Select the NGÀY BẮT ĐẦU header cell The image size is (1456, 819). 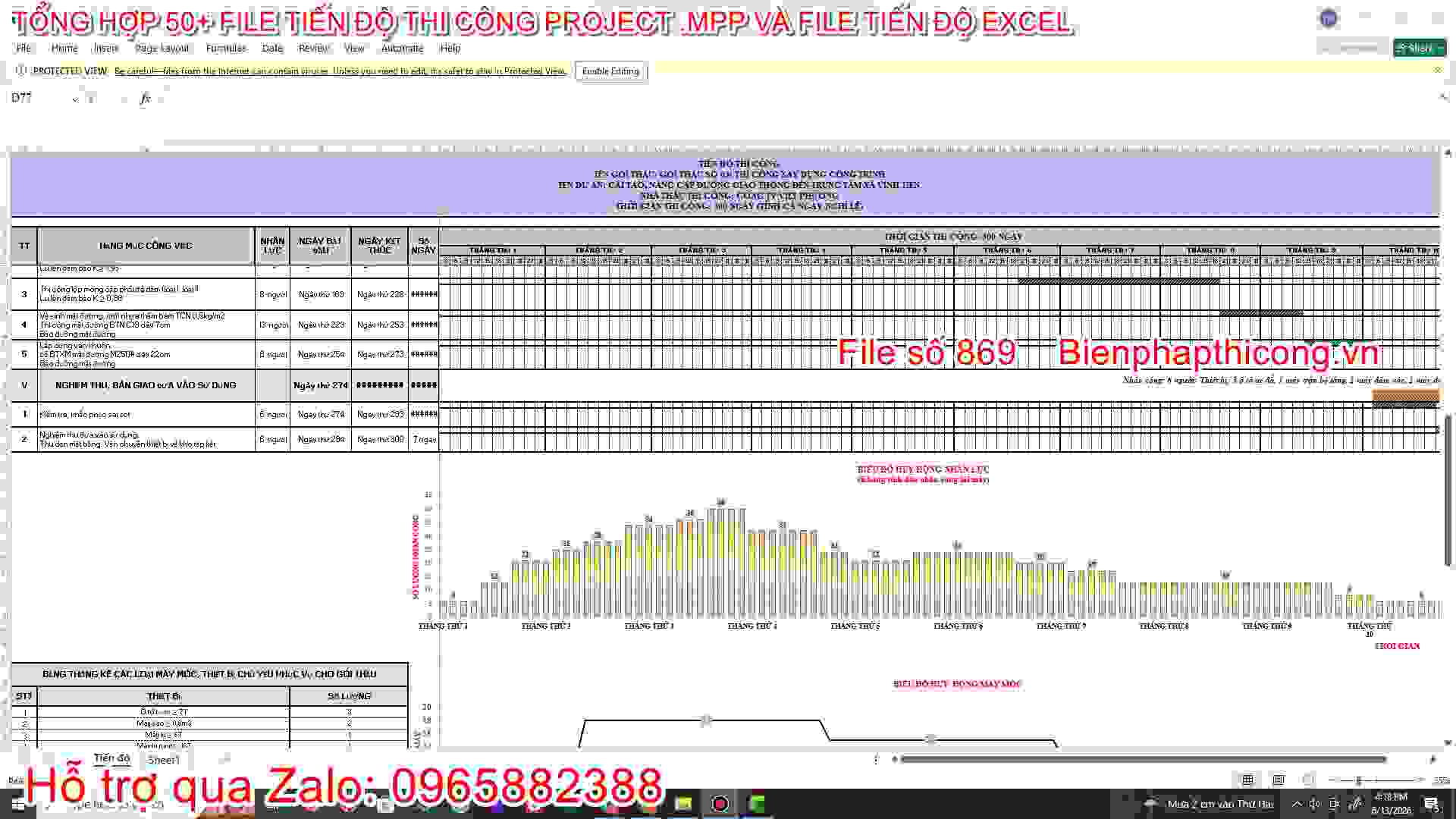320,246
